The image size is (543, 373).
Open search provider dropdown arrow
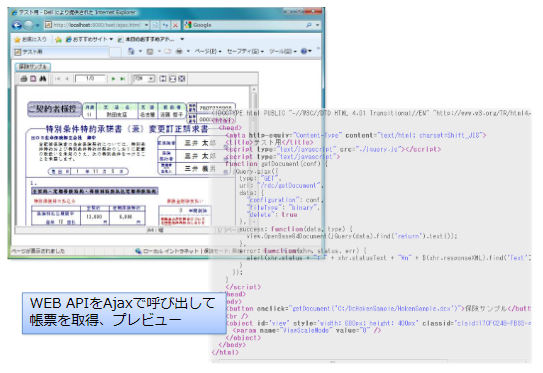pyautogui.click(x=317, y=25)
